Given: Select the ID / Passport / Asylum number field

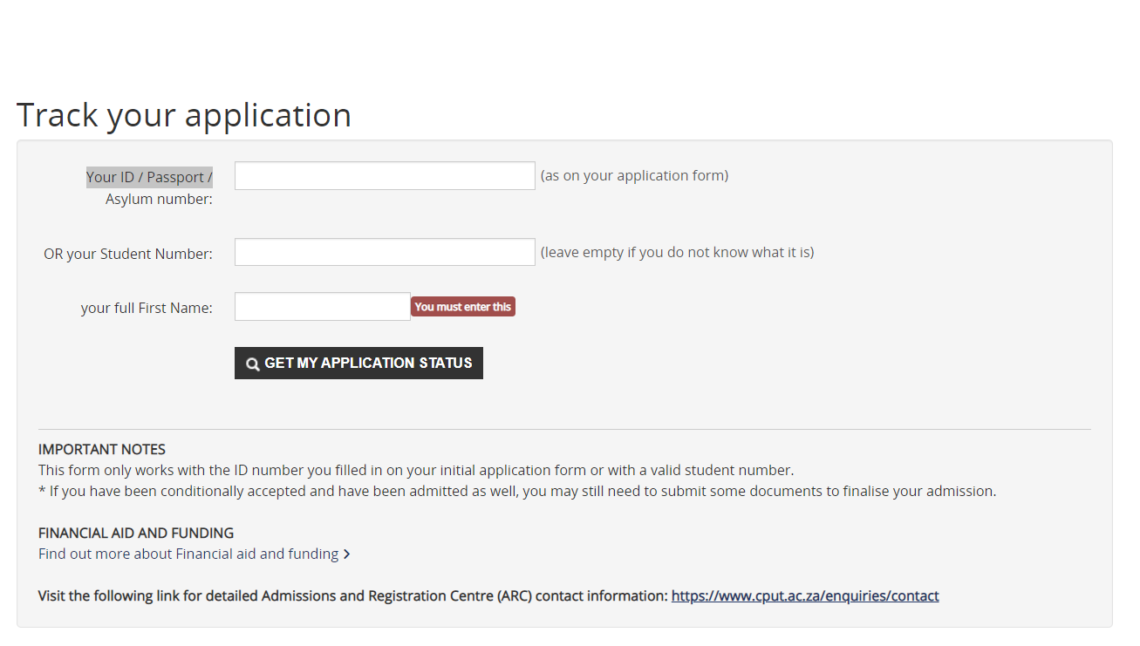Looking at the screenshot, I should click(384, 174).
